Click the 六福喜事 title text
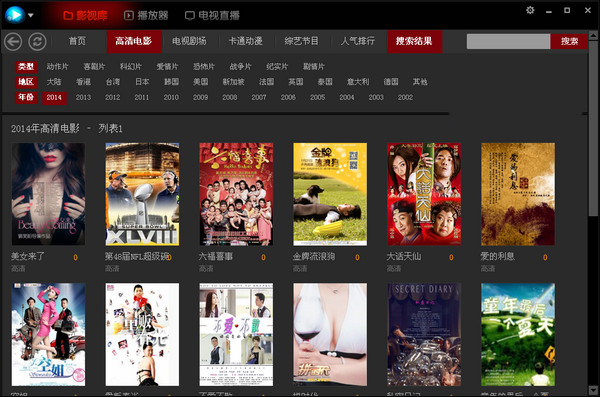The image size is (600, 397). [x=216, y=256]
